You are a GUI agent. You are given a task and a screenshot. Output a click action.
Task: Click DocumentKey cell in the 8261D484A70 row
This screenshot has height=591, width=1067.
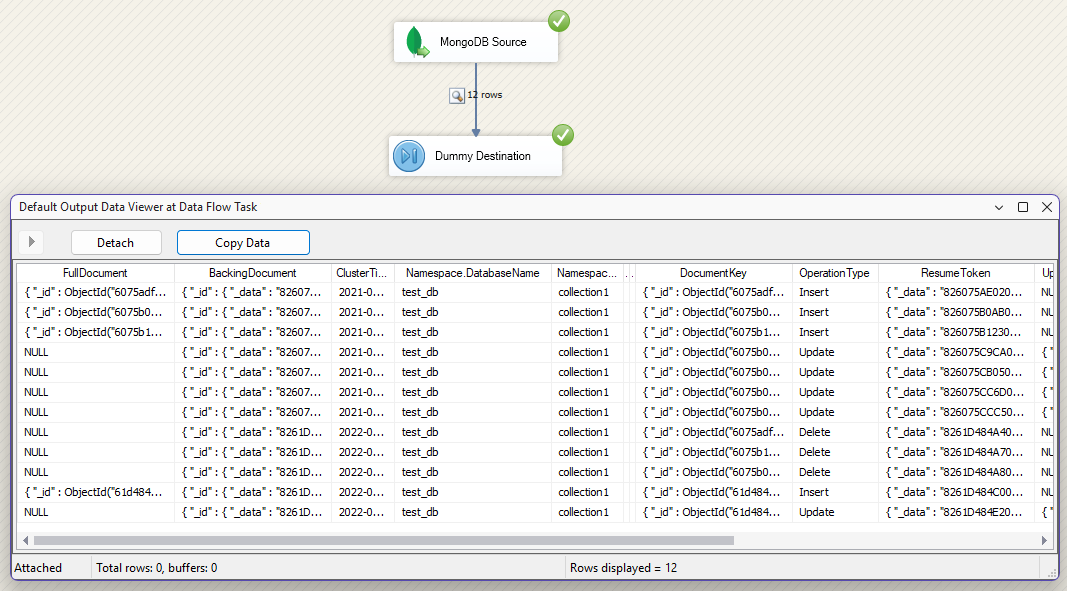coord(713,452)
